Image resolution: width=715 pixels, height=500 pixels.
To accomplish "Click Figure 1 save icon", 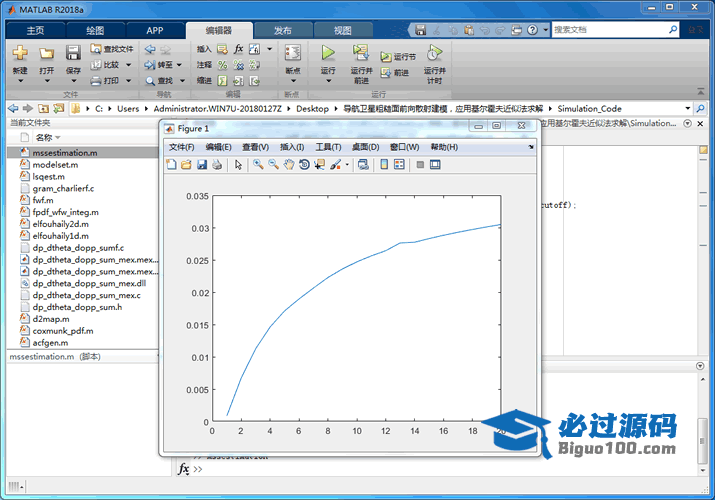I will (202, 165).
